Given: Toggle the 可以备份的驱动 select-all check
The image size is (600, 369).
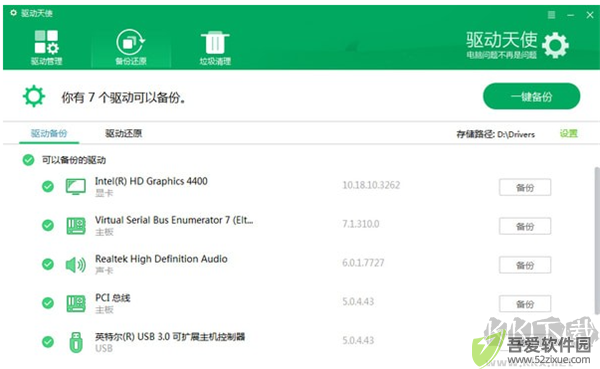Looking at the screenshot, I should (x=28, y=160).
